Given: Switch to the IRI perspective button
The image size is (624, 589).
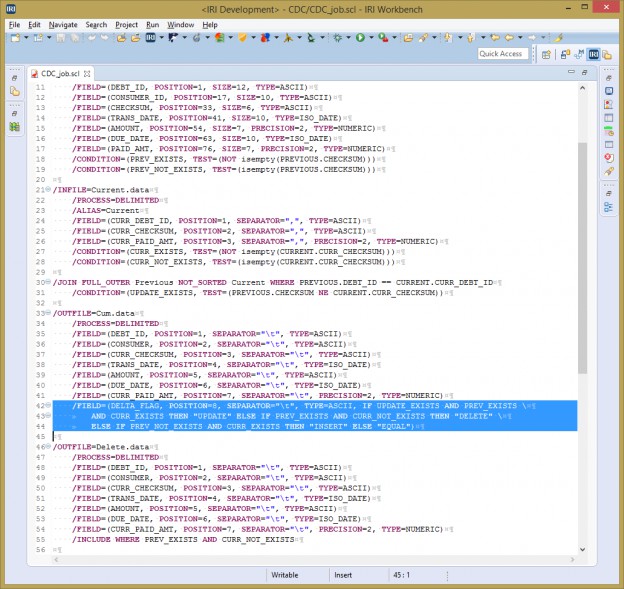Looking at the screenshot, I should (594, 54).
